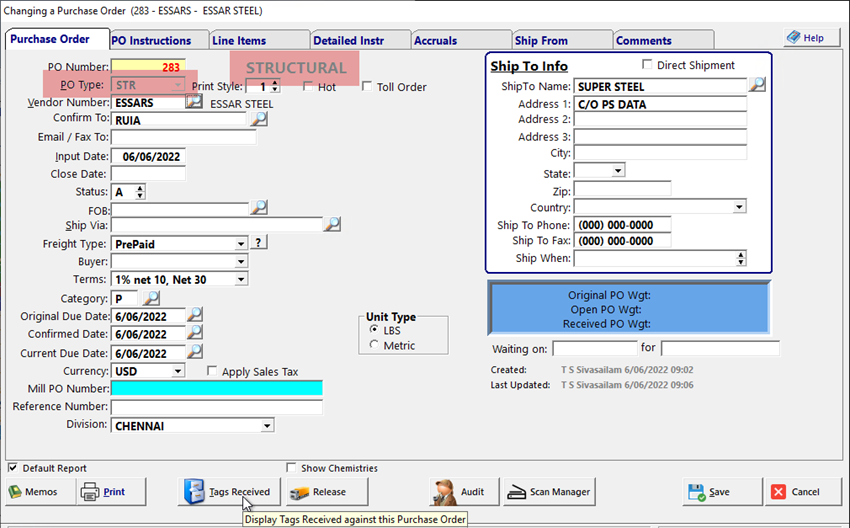Enable Apply Sales Tax checkbox

point(212,371)
